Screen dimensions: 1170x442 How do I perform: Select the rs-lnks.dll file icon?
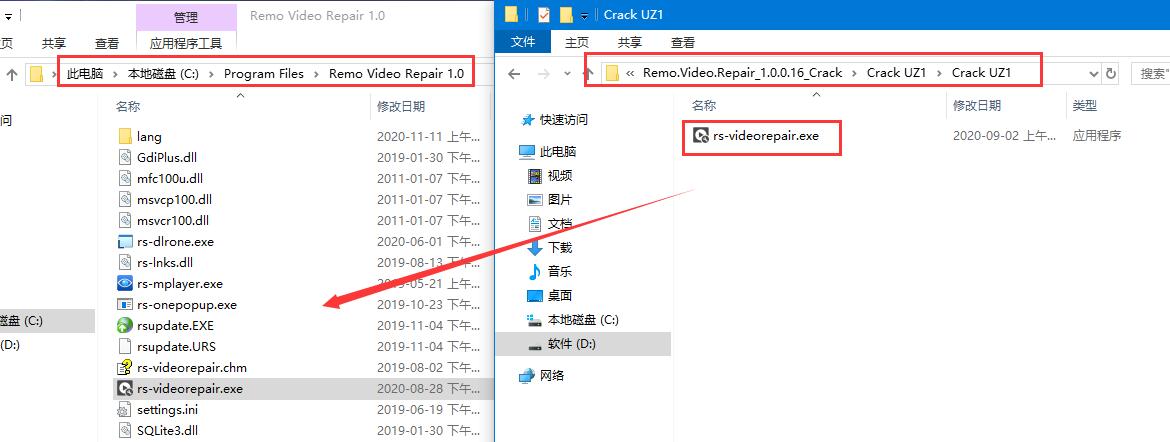[125, 263]
